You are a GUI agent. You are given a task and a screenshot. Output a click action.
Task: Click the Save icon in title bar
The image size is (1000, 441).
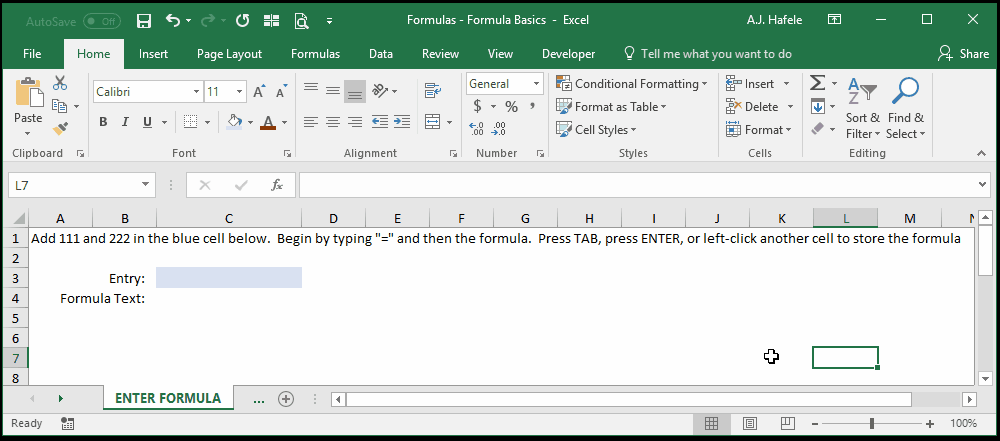(x=143, y=20)
